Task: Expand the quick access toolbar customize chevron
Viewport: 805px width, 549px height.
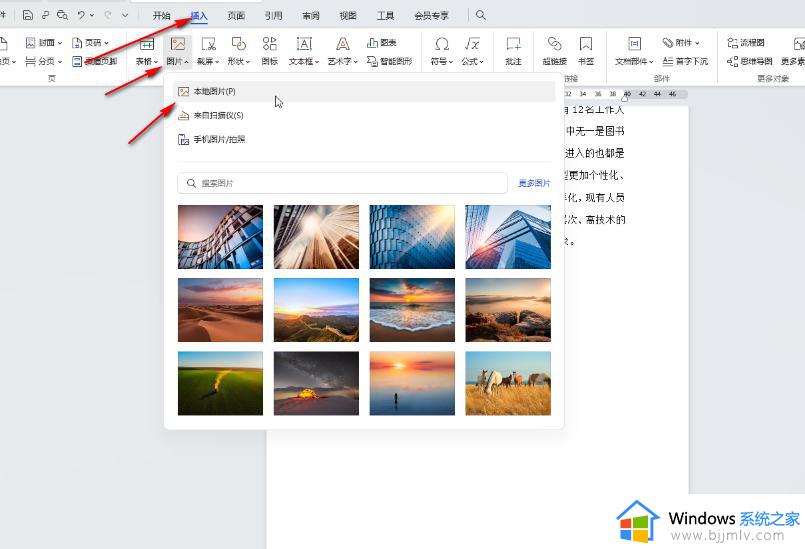Action: (125, 15)
